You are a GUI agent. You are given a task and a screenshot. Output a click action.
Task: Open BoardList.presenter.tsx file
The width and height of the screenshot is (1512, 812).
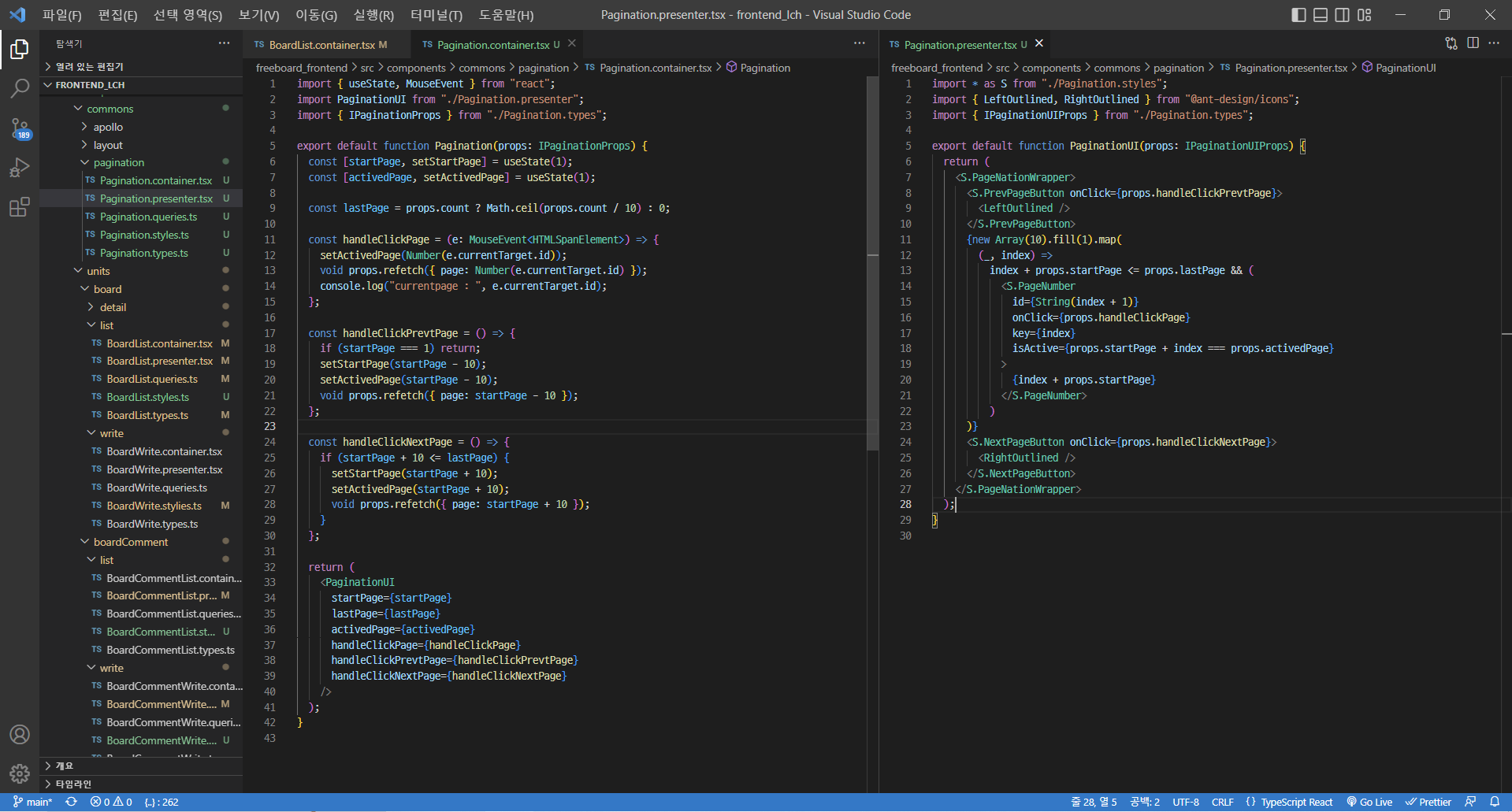pyautogui.click(x=160, y=361)
